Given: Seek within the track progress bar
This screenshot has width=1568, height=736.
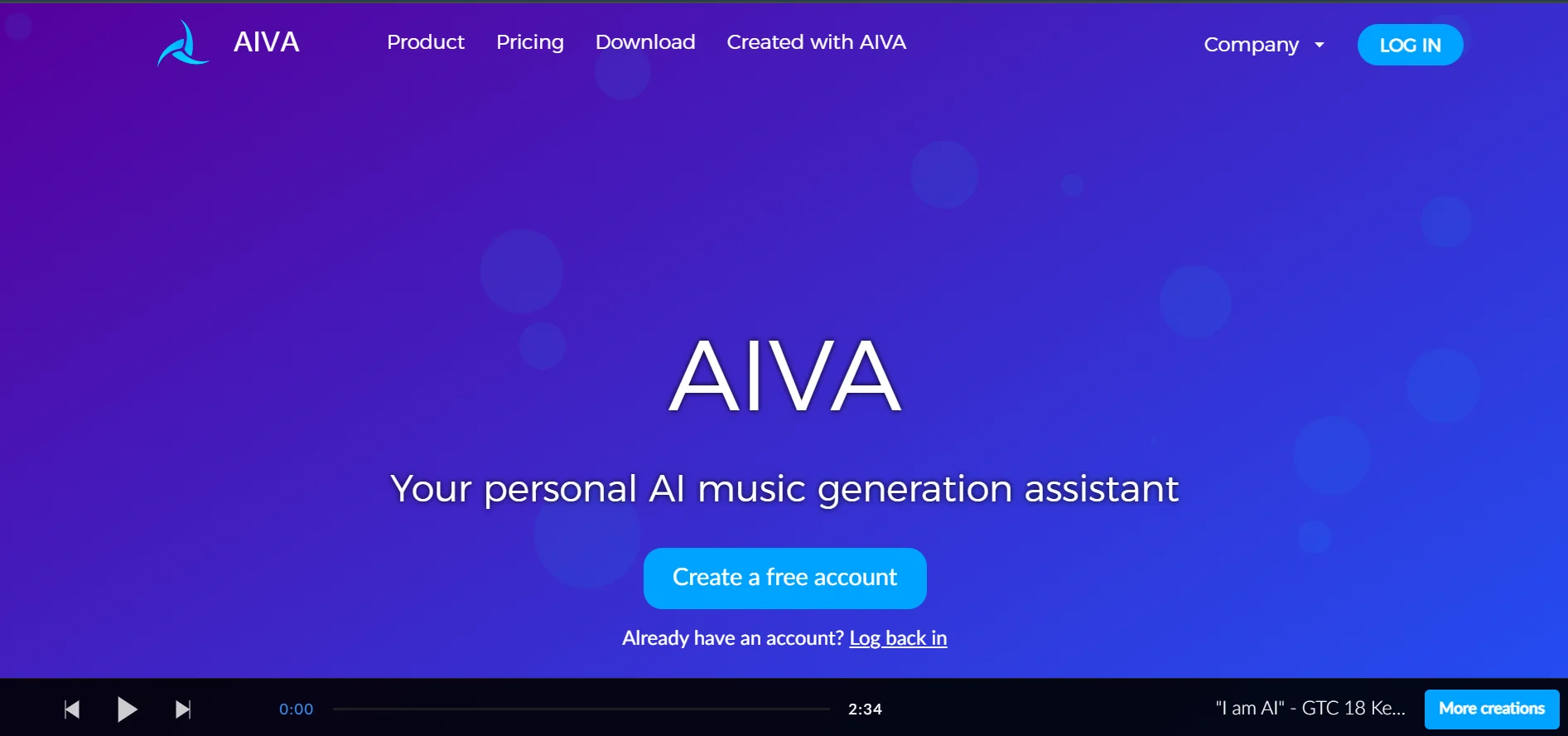Looking at the screenshot, I should pos(581,709).
